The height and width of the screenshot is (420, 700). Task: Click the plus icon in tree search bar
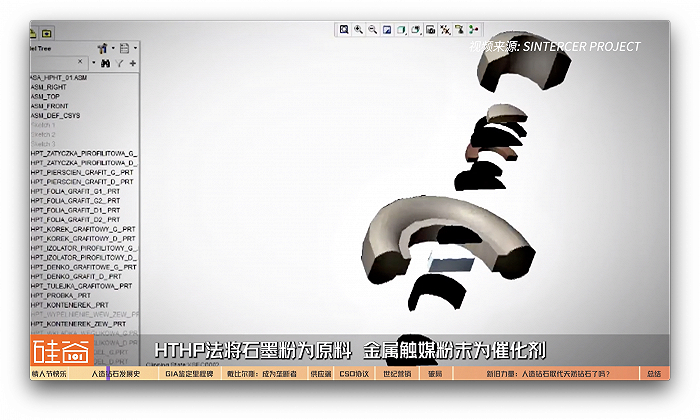pyautogui.click(x=133, y=63)
